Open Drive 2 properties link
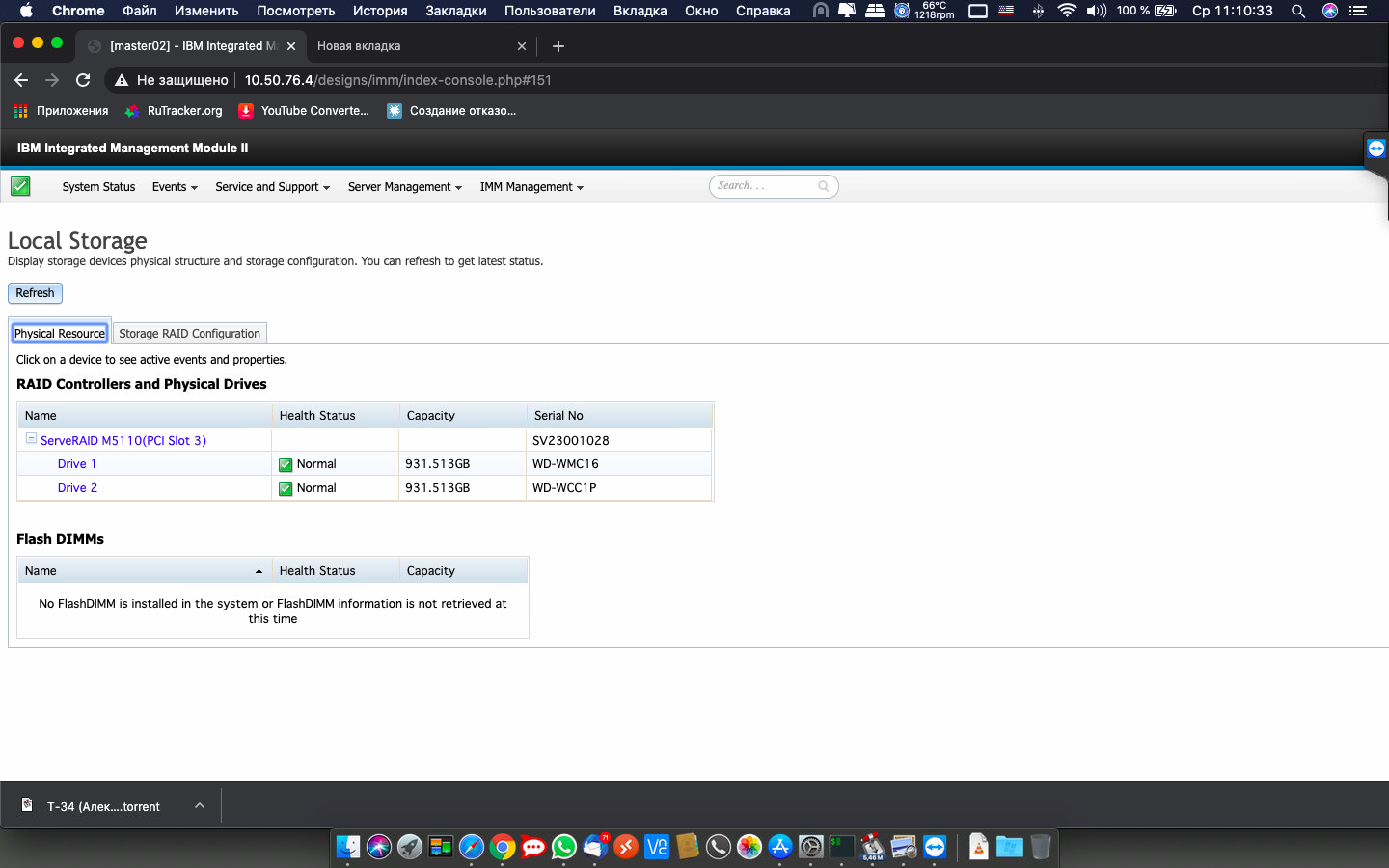This screenshot has width=1389, height=868. coord(77,488)
